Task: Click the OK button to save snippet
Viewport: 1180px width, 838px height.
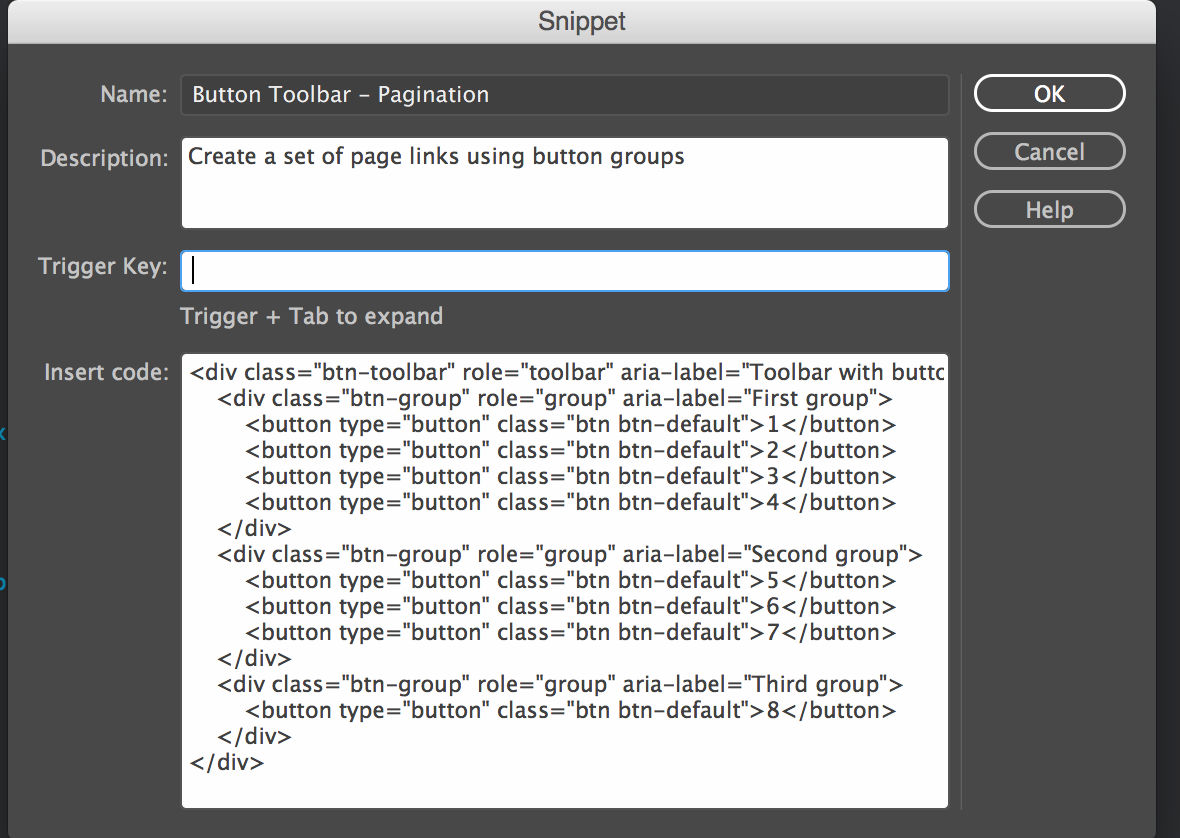Action: (1049, 93)
